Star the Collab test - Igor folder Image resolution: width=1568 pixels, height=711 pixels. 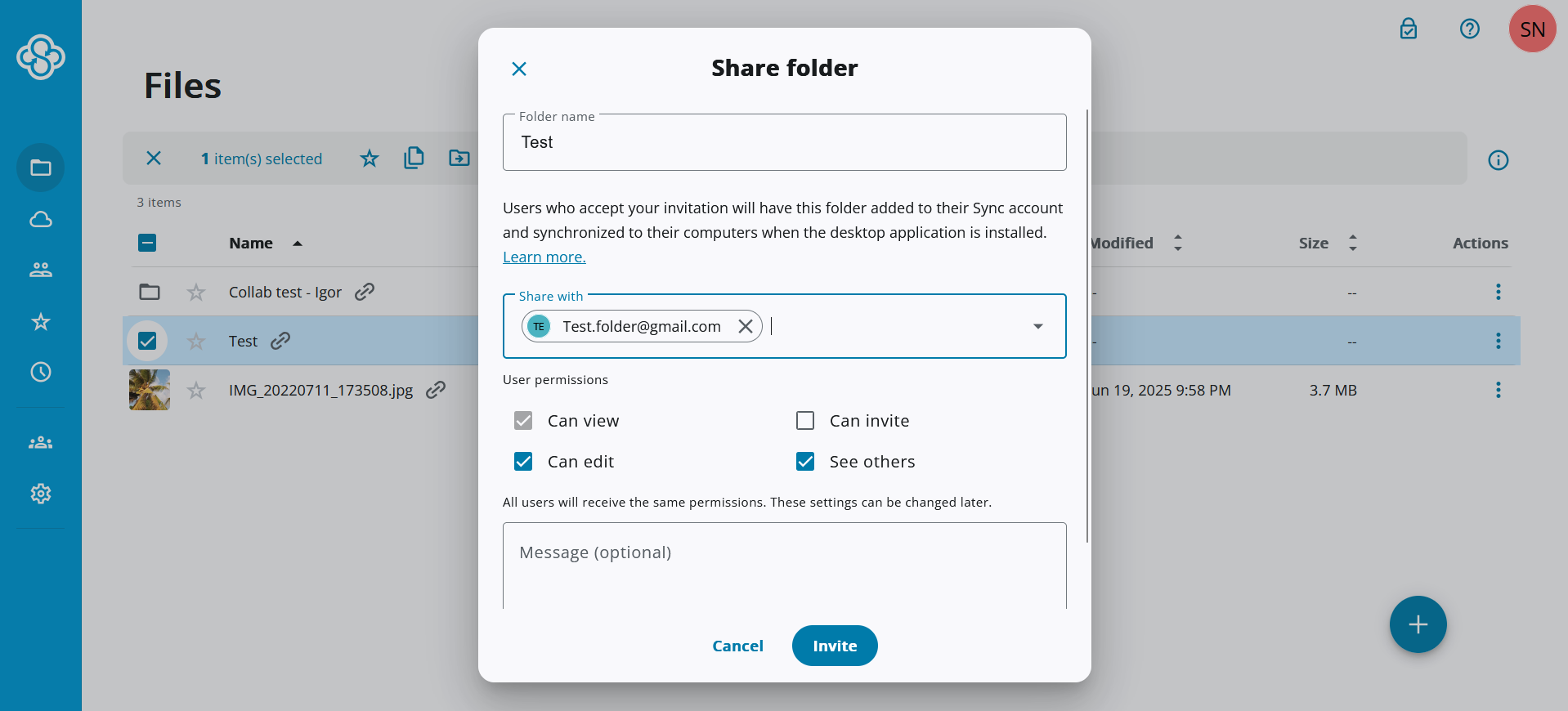(196, 292)
